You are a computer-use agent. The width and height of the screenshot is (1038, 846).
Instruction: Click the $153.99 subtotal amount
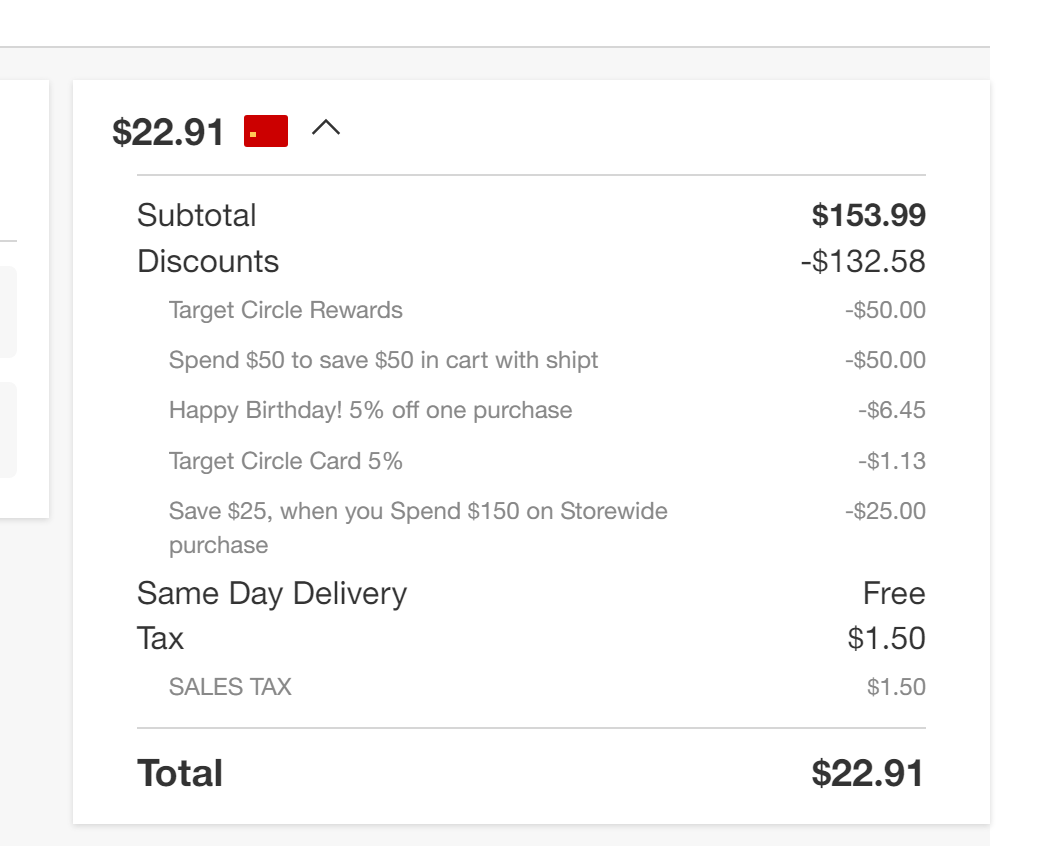click(x=868, y=215)
